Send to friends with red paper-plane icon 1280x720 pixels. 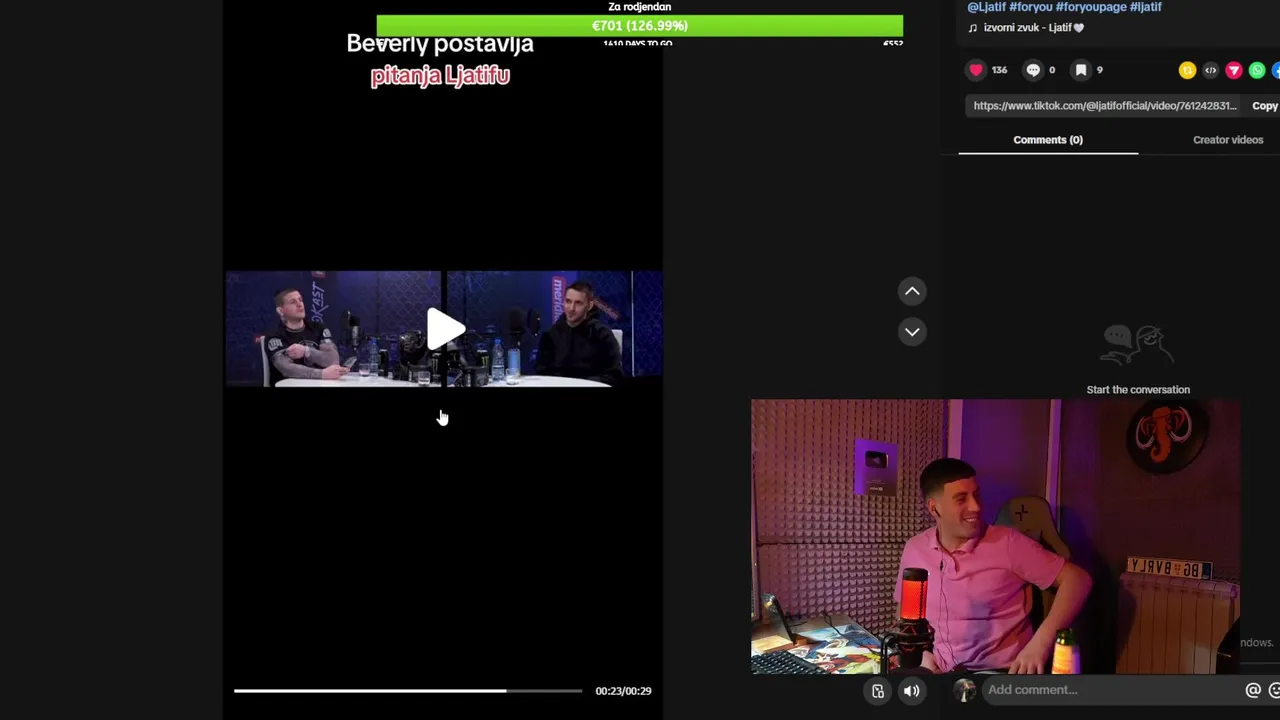pyautogui.click(x=1234, y=70)
